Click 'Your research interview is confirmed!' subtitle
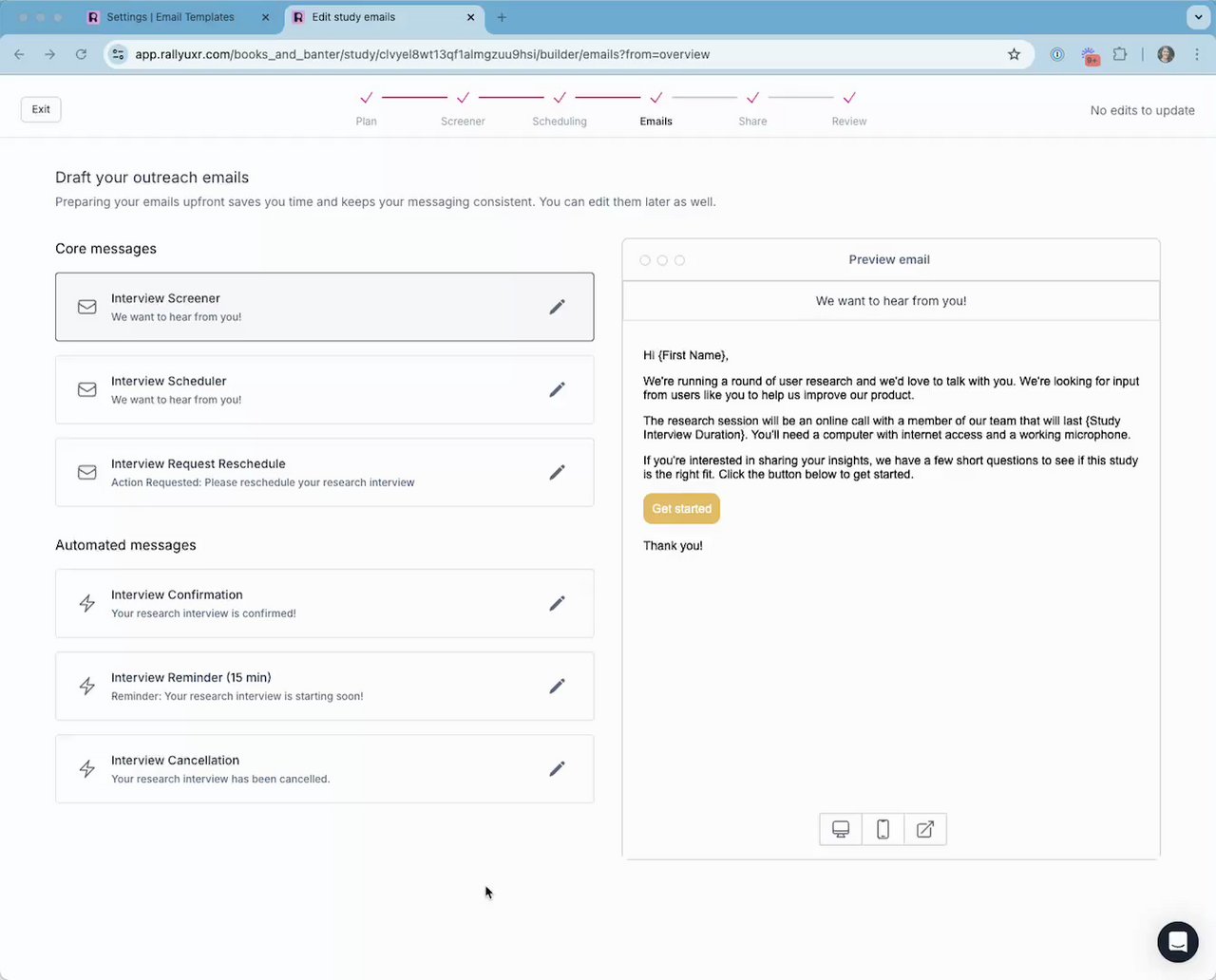 click(203, 613)
